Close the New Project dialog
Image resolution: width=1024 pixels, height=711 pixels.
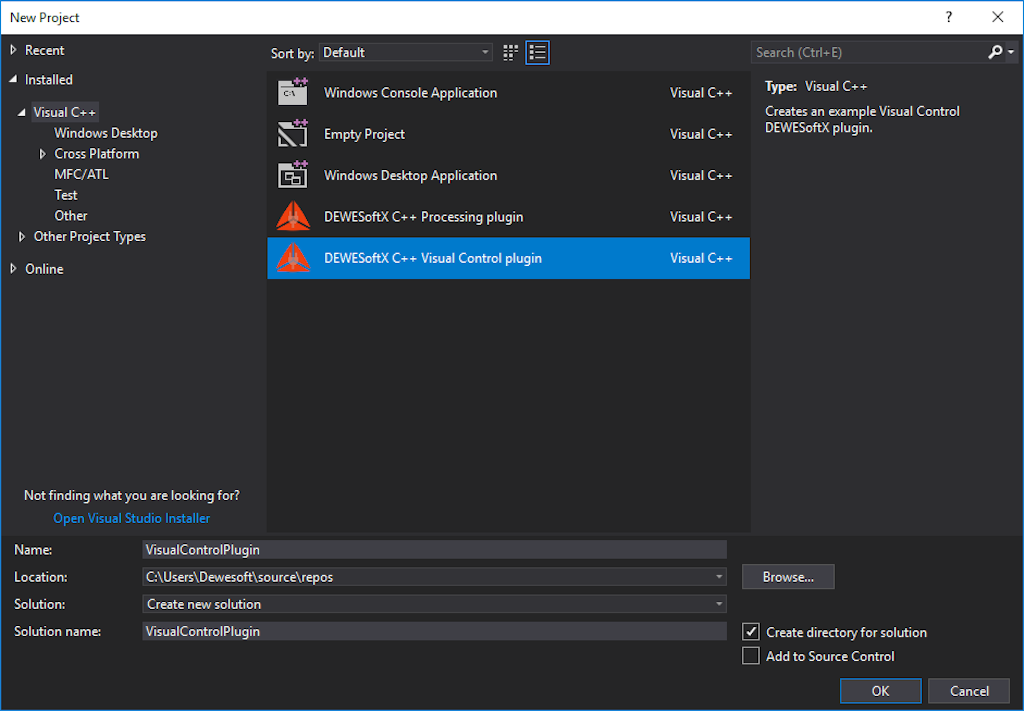[x=997, y=17]
